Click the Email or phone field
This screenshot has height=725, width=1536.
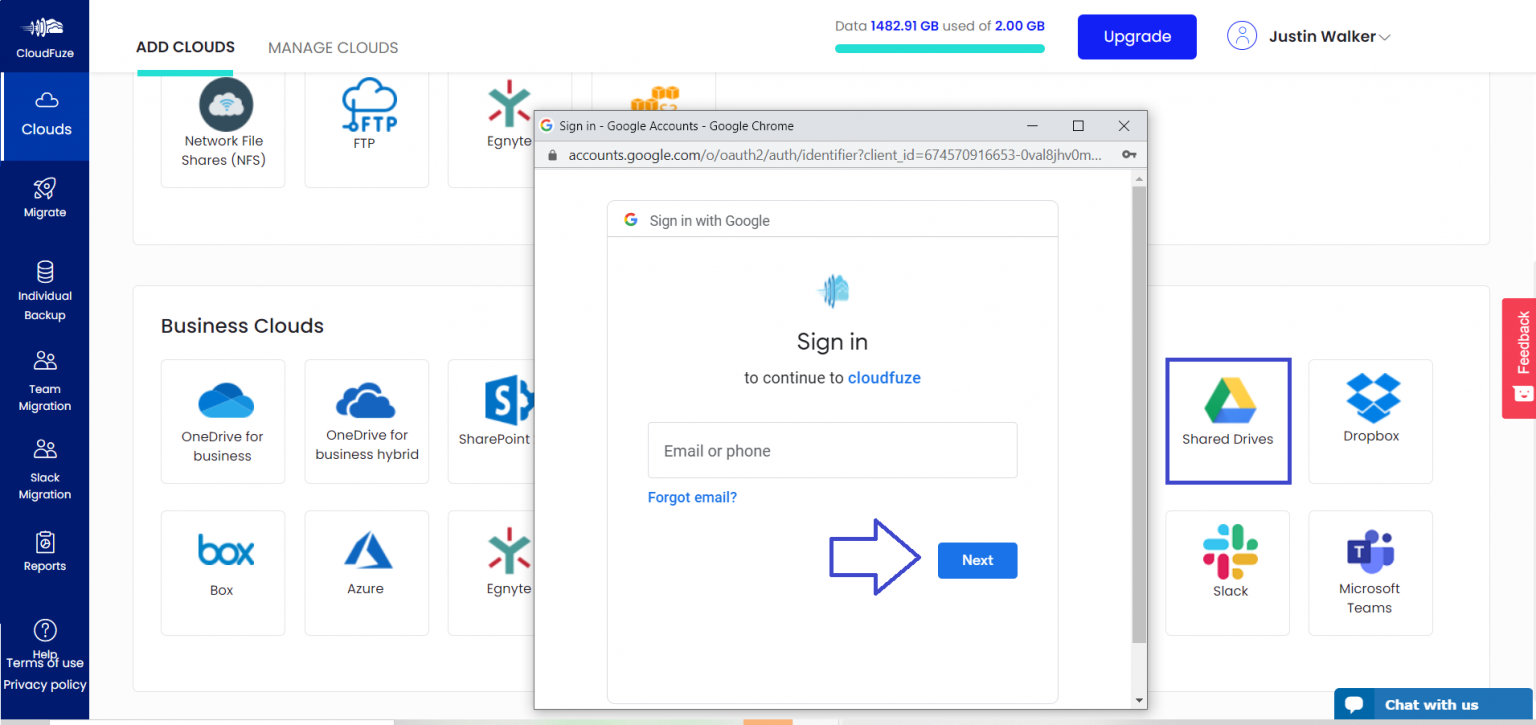832,450
